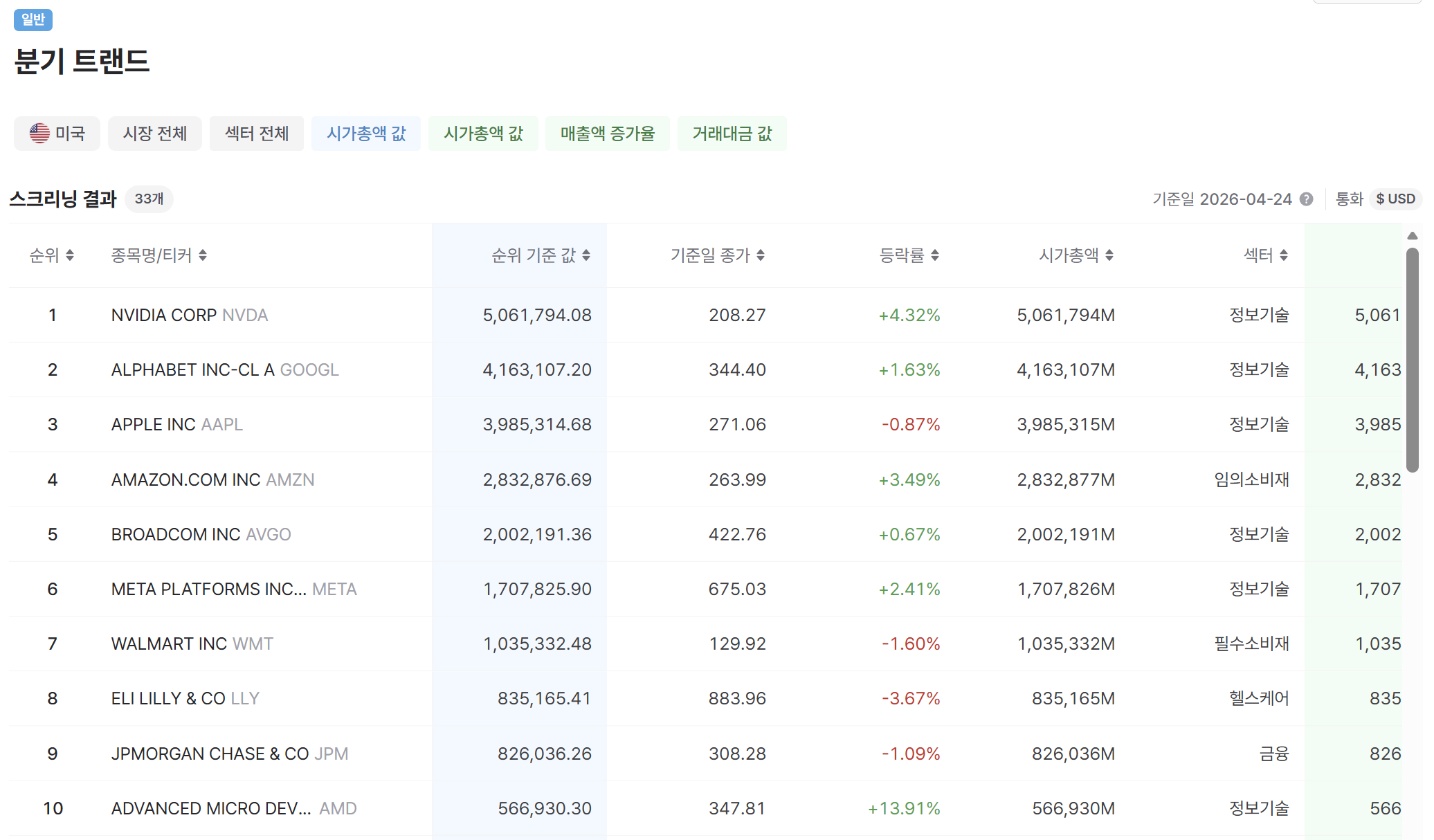Select the ranking value 5,061,794.08
Screen dimensions: 1434x840
(x=537, y=315)
